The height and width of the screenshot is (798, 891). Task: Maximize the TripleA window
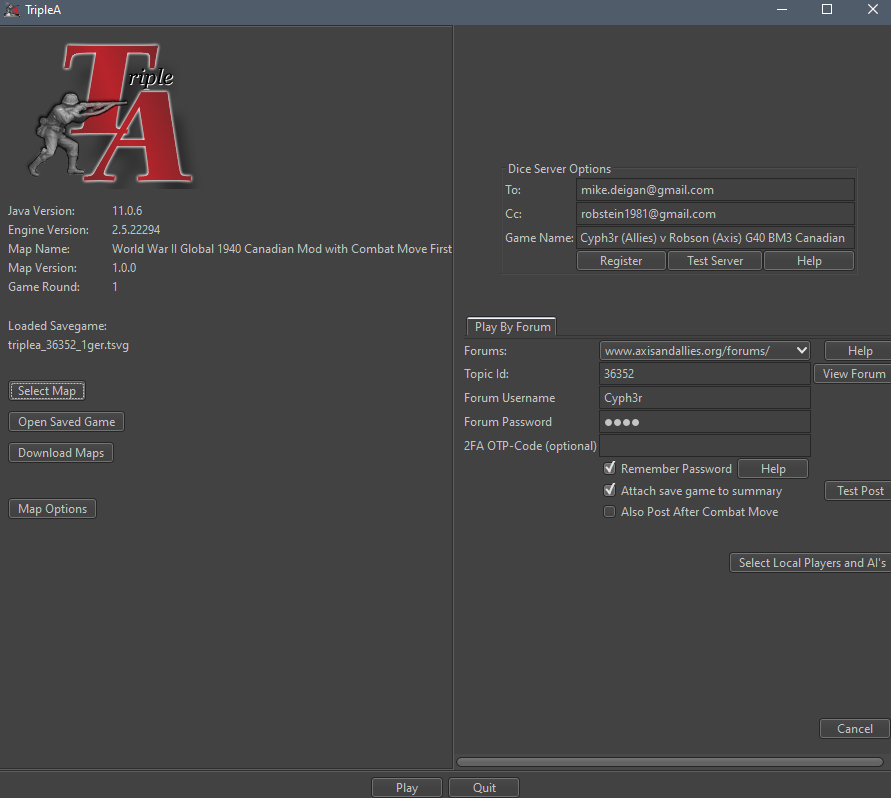pos(827,10)
